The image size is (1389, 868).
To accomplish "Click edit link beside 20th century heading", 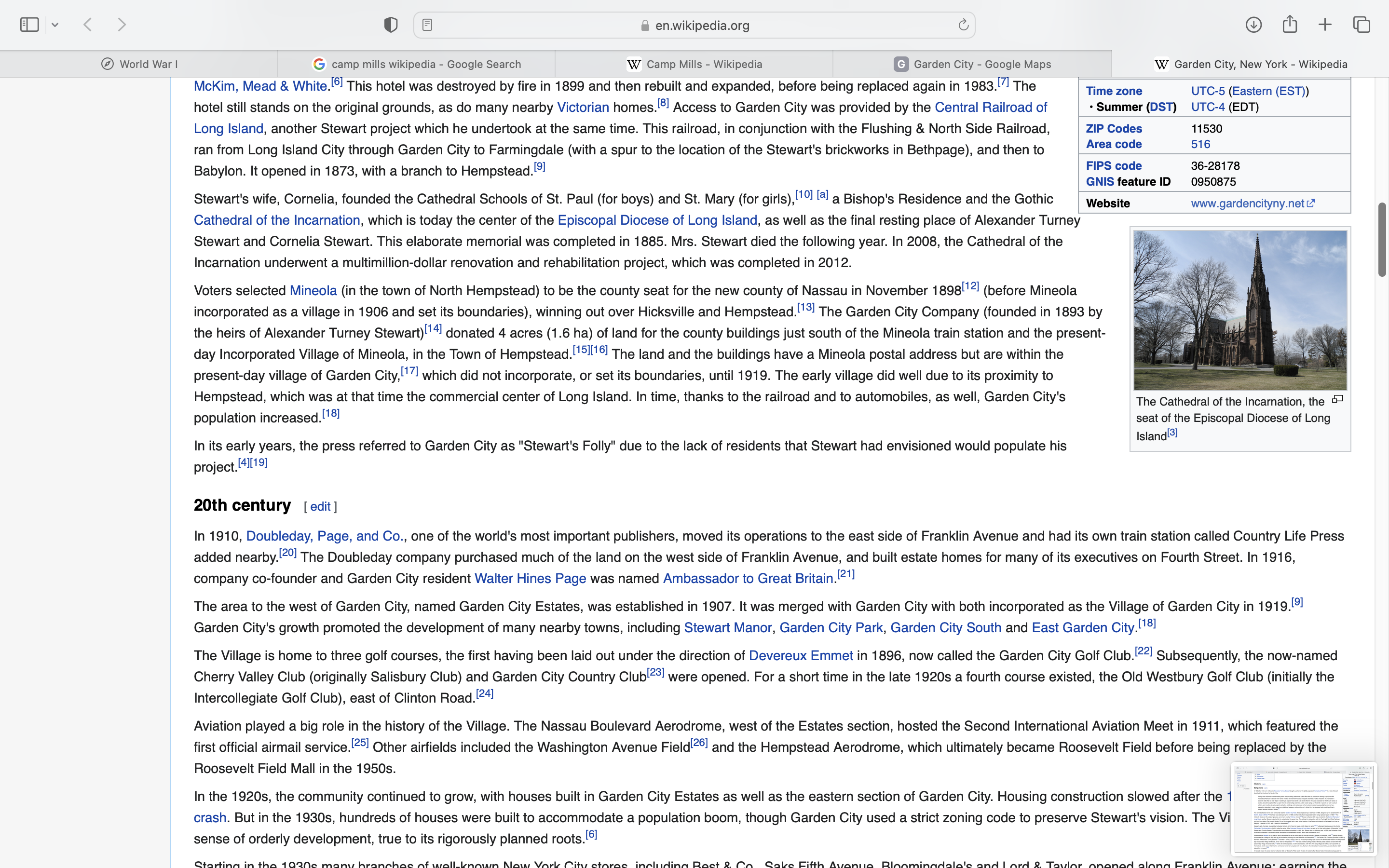I will click(320, 507).
